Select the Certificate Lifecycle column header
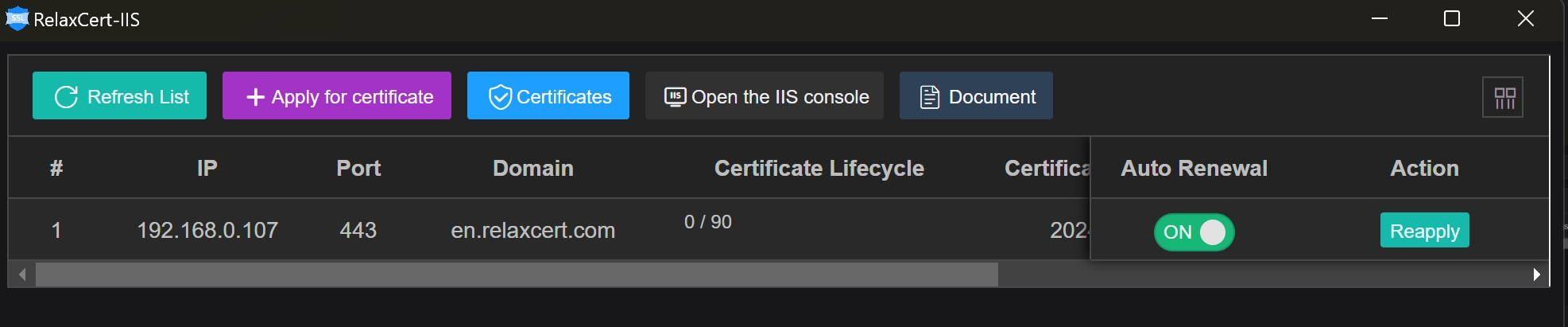Viewport: 1568px width, 327px height. [819, 168]
